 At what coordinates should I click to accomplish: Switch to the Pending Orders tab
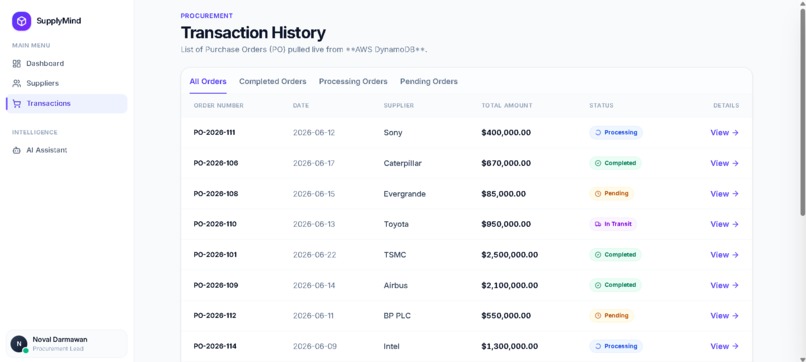(x=429, y=81)
